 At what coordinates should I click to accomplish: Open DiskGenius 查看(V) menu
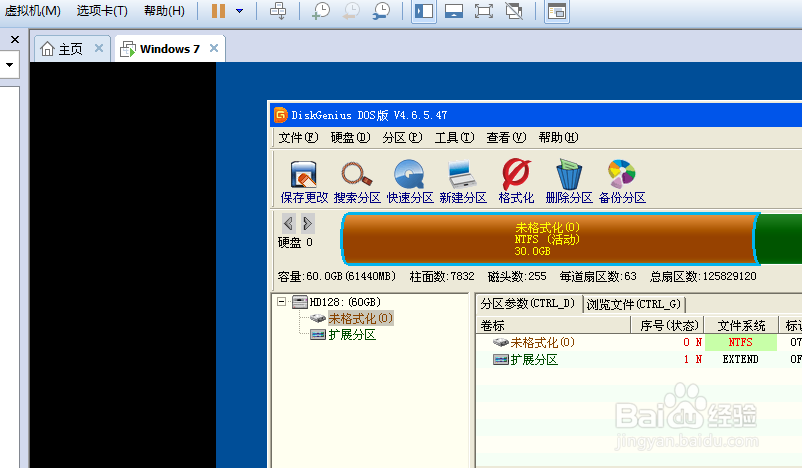(506, 138)
